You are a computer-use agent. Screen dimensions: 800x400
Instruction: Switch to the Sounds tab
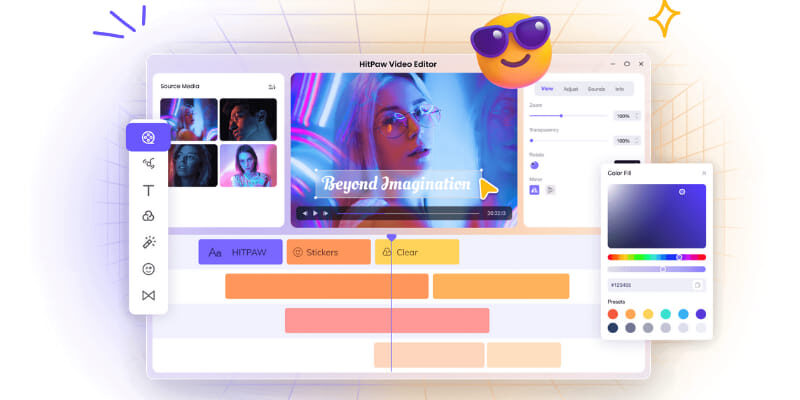pyautogui.click(x=596, y=89)
